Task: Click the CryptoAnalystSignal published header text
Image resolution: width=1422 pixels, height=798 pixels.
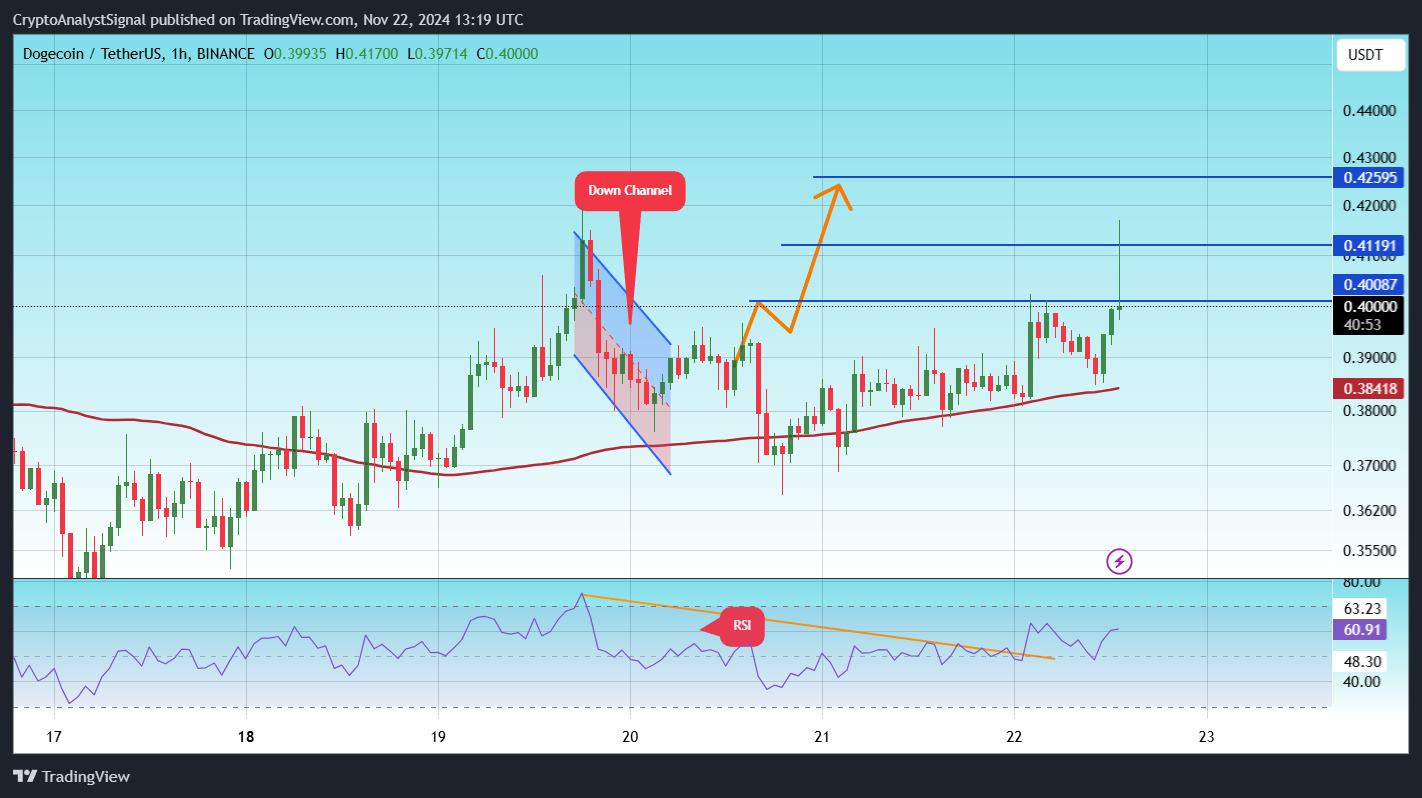Action: pyautogui.click(x=267, y=20)
